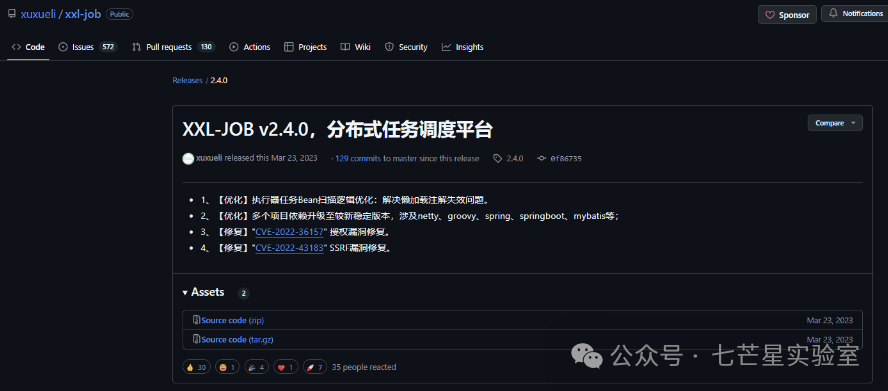This screenshot has height=391, width=888.
Task: Toggle the hooray reaction with count 4
Action: pos(258,367)
